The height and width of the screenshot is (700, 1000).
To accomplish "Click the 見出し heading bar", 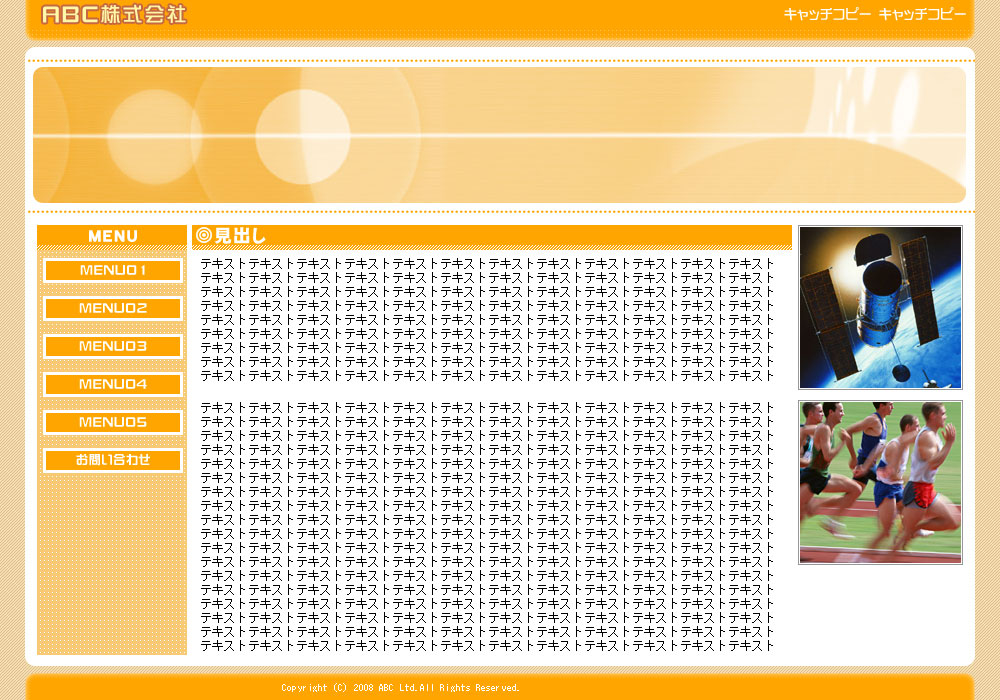I will pyautogui.click(x=492, y=236).
